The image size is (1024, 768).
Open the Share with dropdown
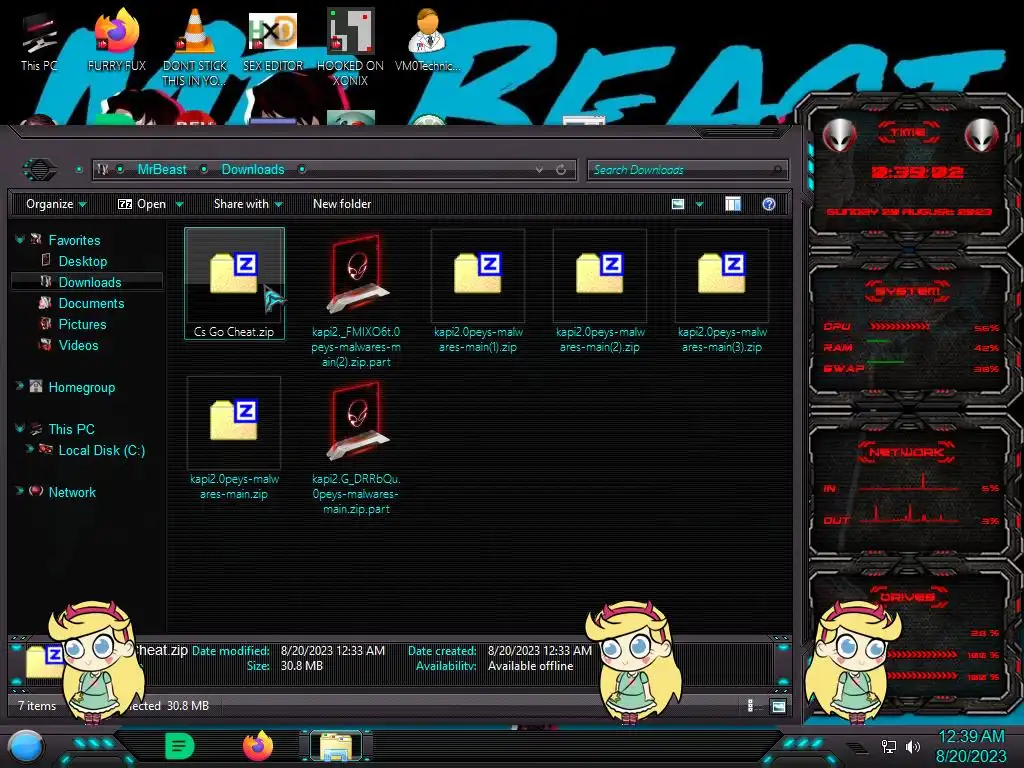point(248,204)
